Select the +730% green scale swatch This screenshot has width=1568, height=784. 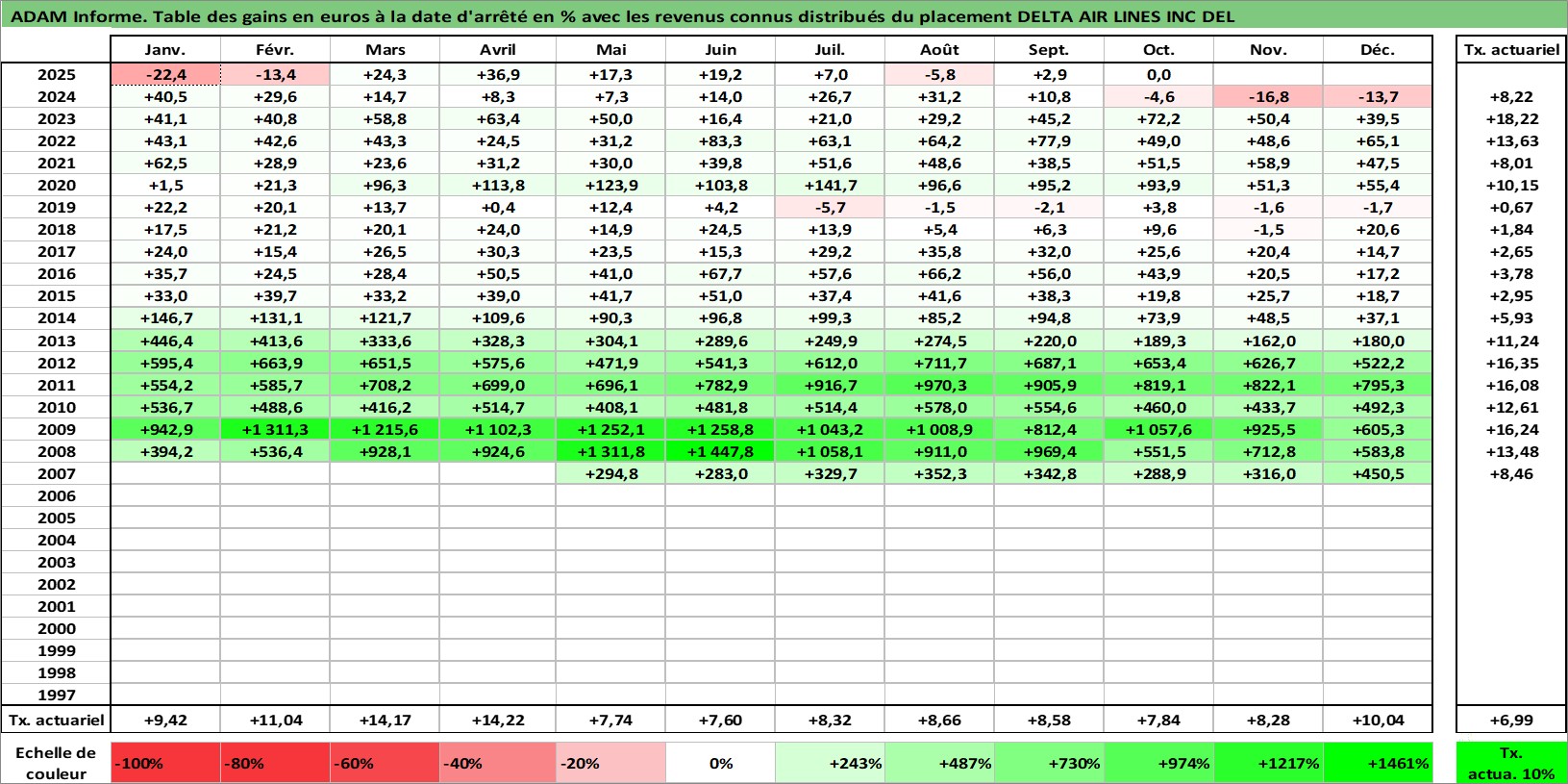(1049, 763)
